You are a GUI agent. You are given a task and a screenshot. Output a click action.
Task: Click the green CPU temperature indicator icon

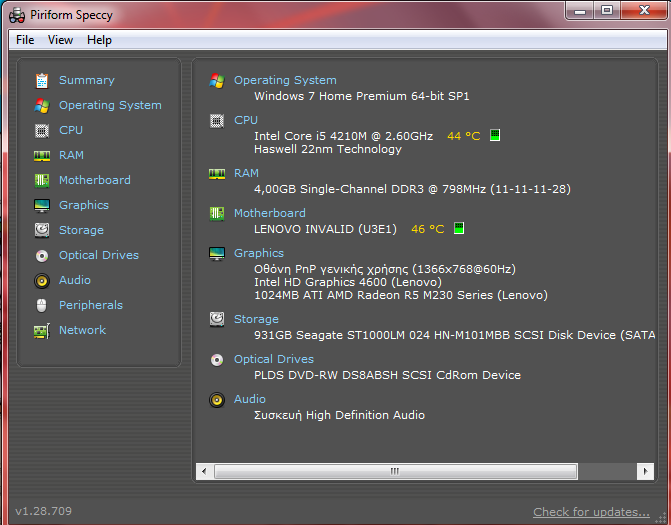495,135
